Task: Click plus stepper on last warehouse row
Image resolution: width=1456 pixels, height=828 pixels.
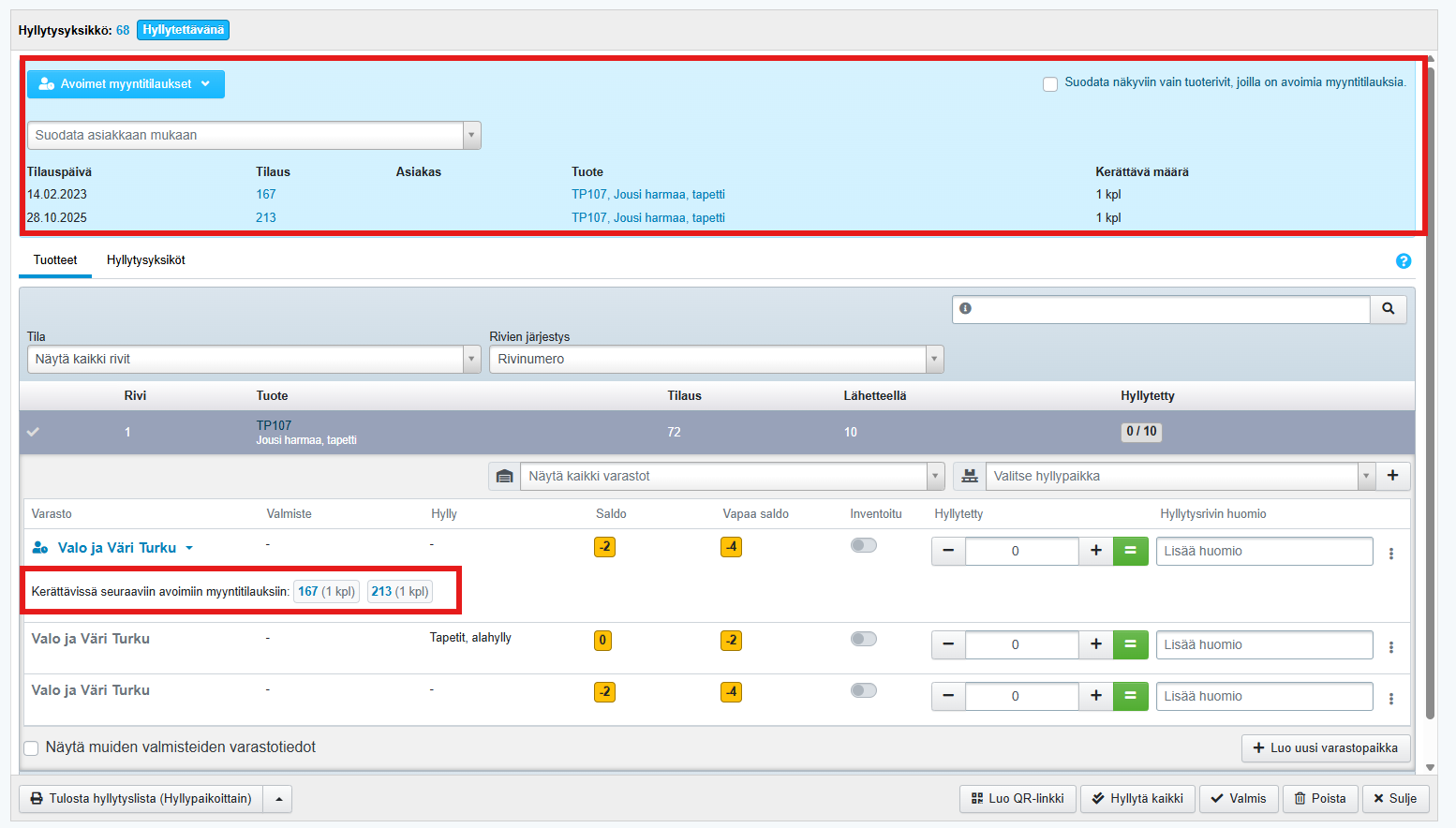Action: [1095, 696]
